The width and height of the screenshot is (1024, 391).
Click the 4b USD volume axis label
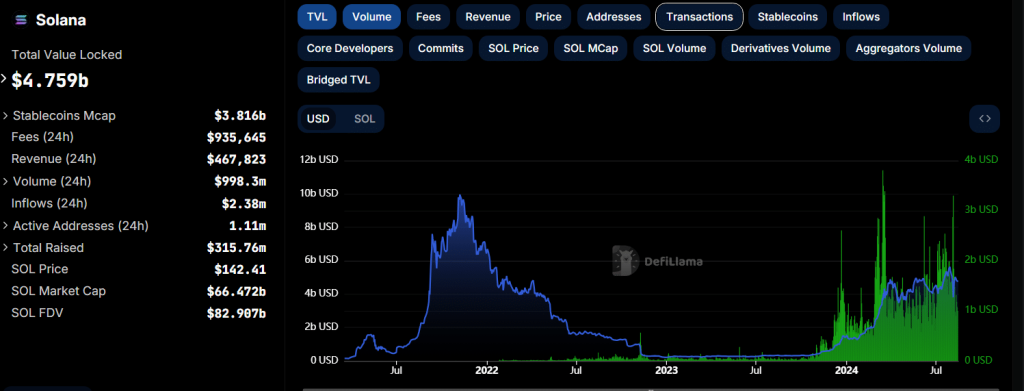click(981, 159)
